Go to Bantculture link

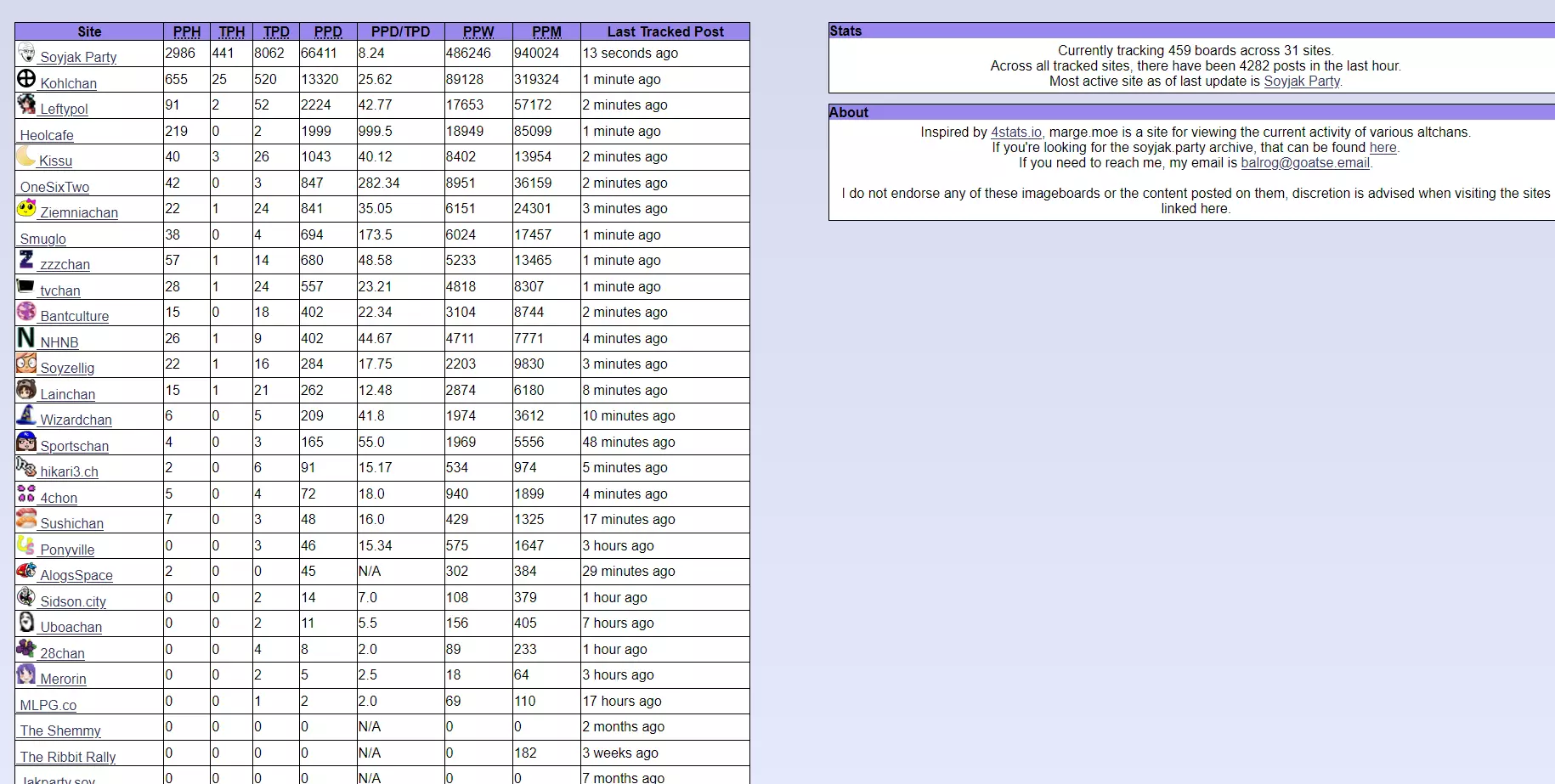coord(75,316)
